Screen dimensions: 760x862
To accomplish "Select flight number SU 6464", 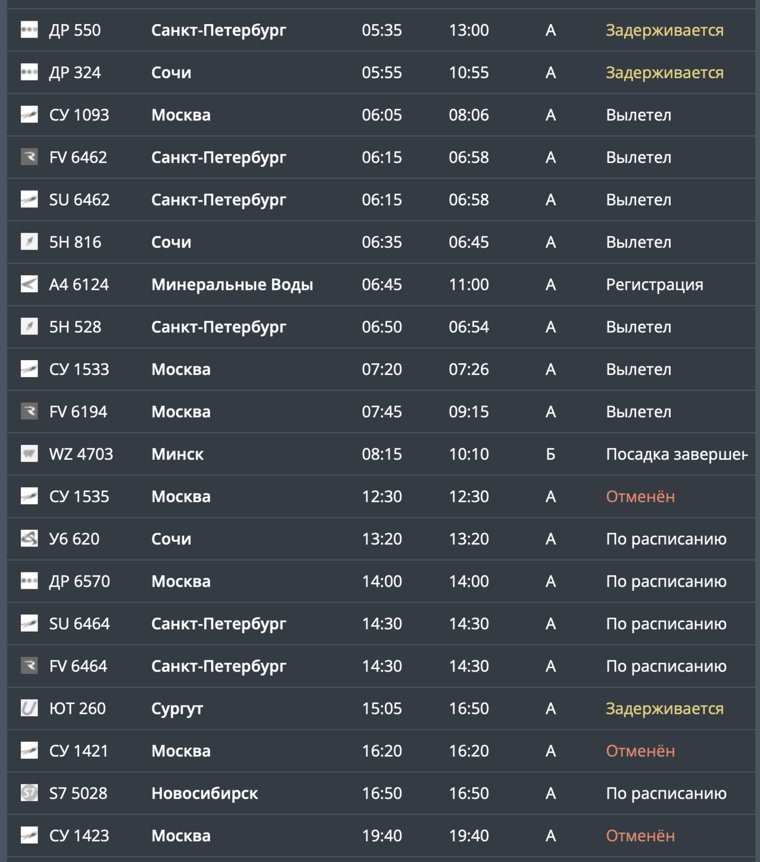I will tap(80, 624).
